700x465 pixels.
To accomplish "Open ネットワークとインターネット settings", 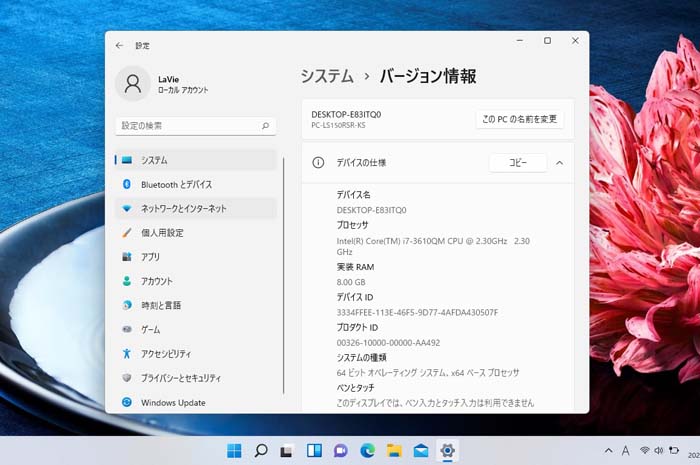I will [x=196, y=208].
